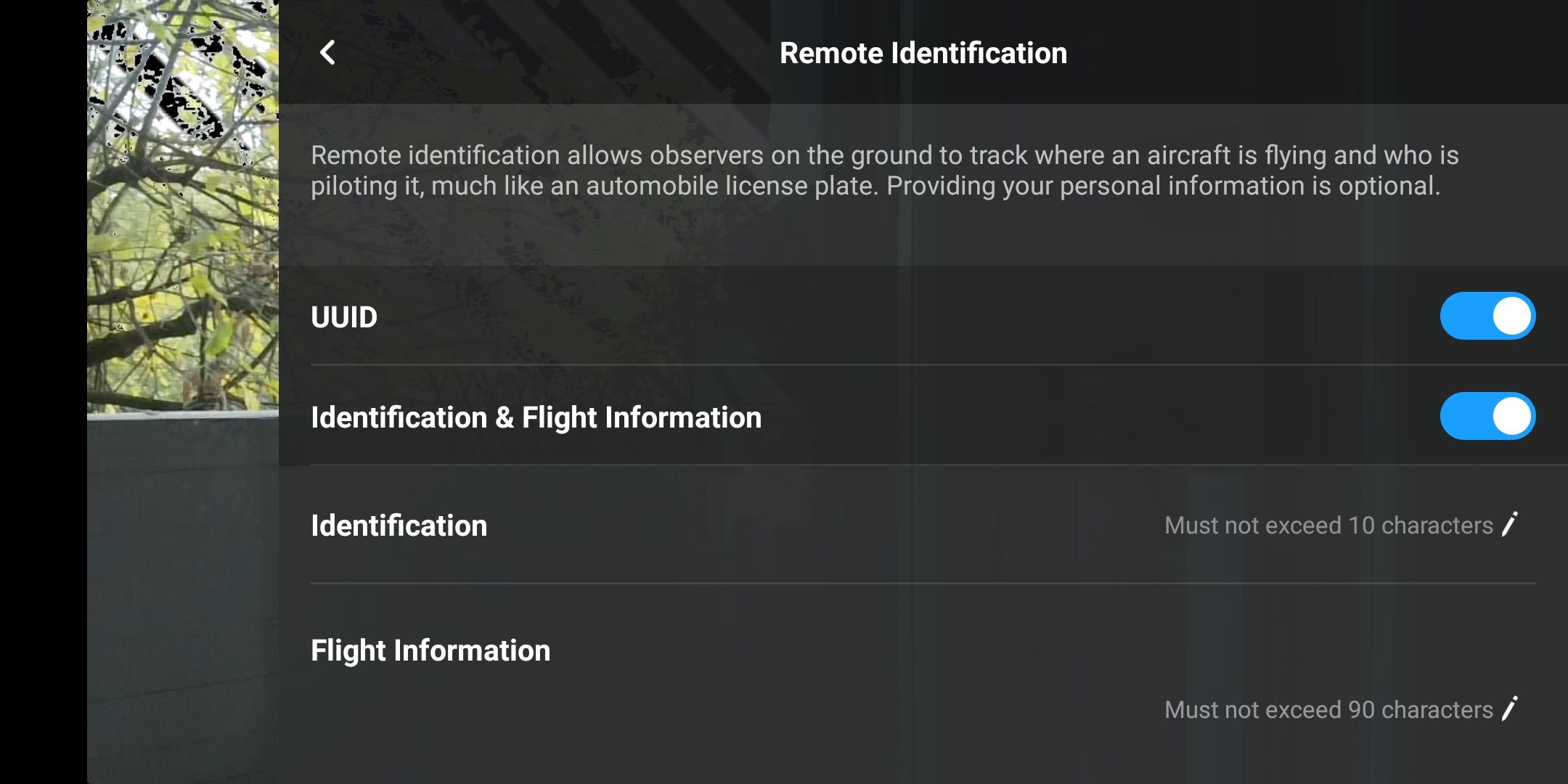Tap the pencil icon for Flight Information

coord(1511,709)
